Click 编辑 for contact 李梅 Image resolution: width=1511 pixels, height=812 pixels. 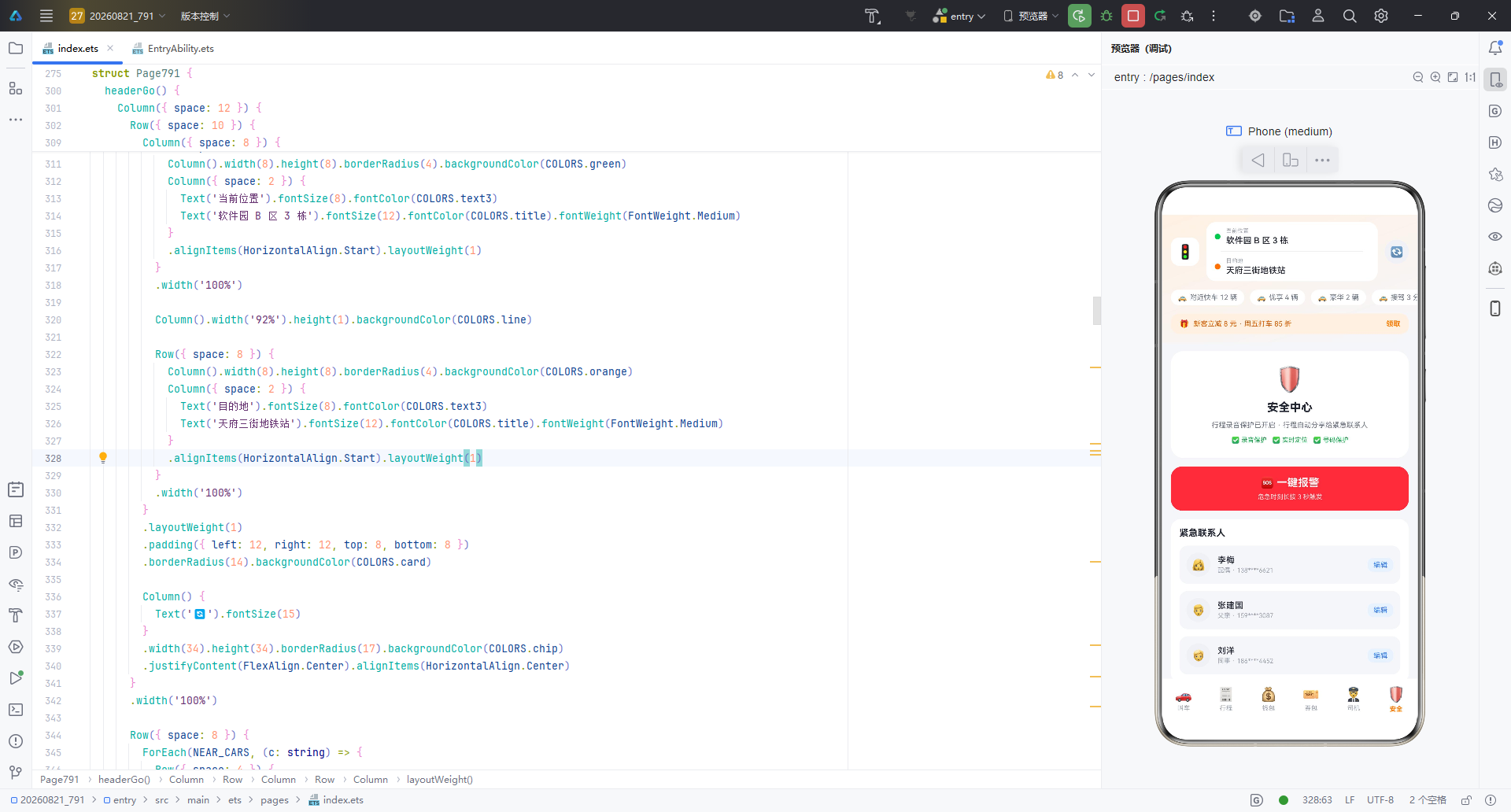[x=1380, y=565]
